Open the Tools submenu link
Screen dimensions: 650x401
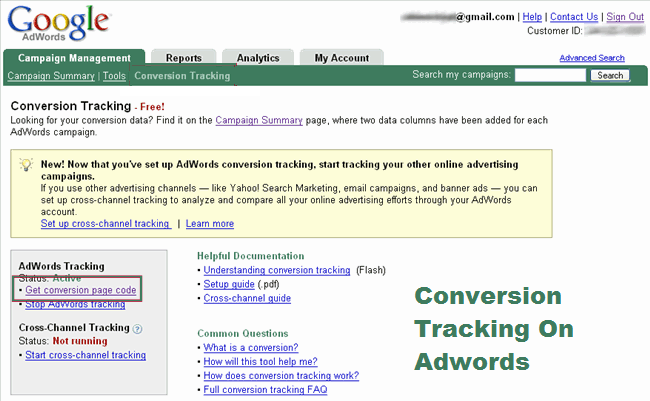click(114, 76)
